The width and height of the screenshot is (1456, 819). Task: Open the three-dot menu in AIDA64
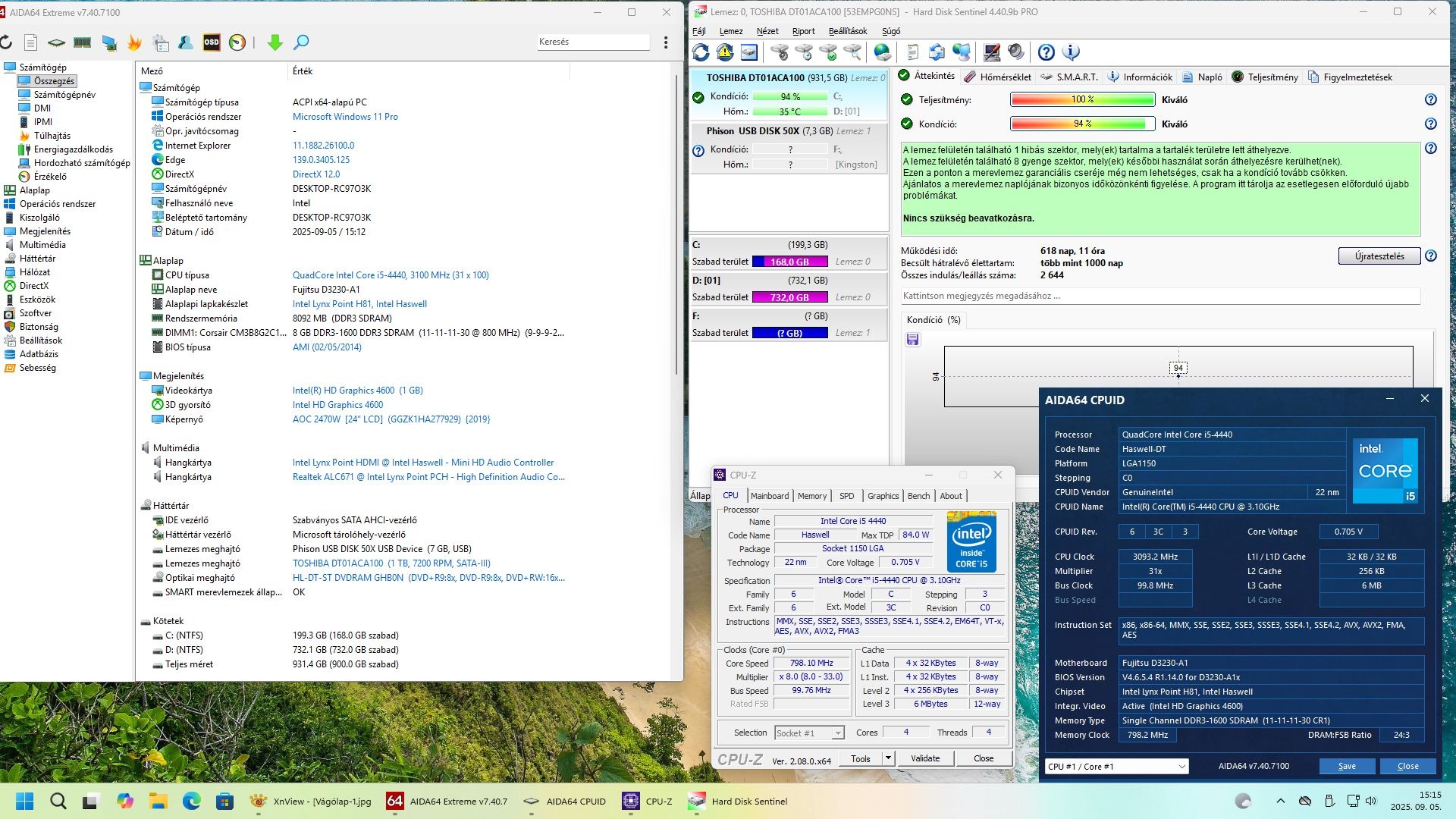click(666, 42)
